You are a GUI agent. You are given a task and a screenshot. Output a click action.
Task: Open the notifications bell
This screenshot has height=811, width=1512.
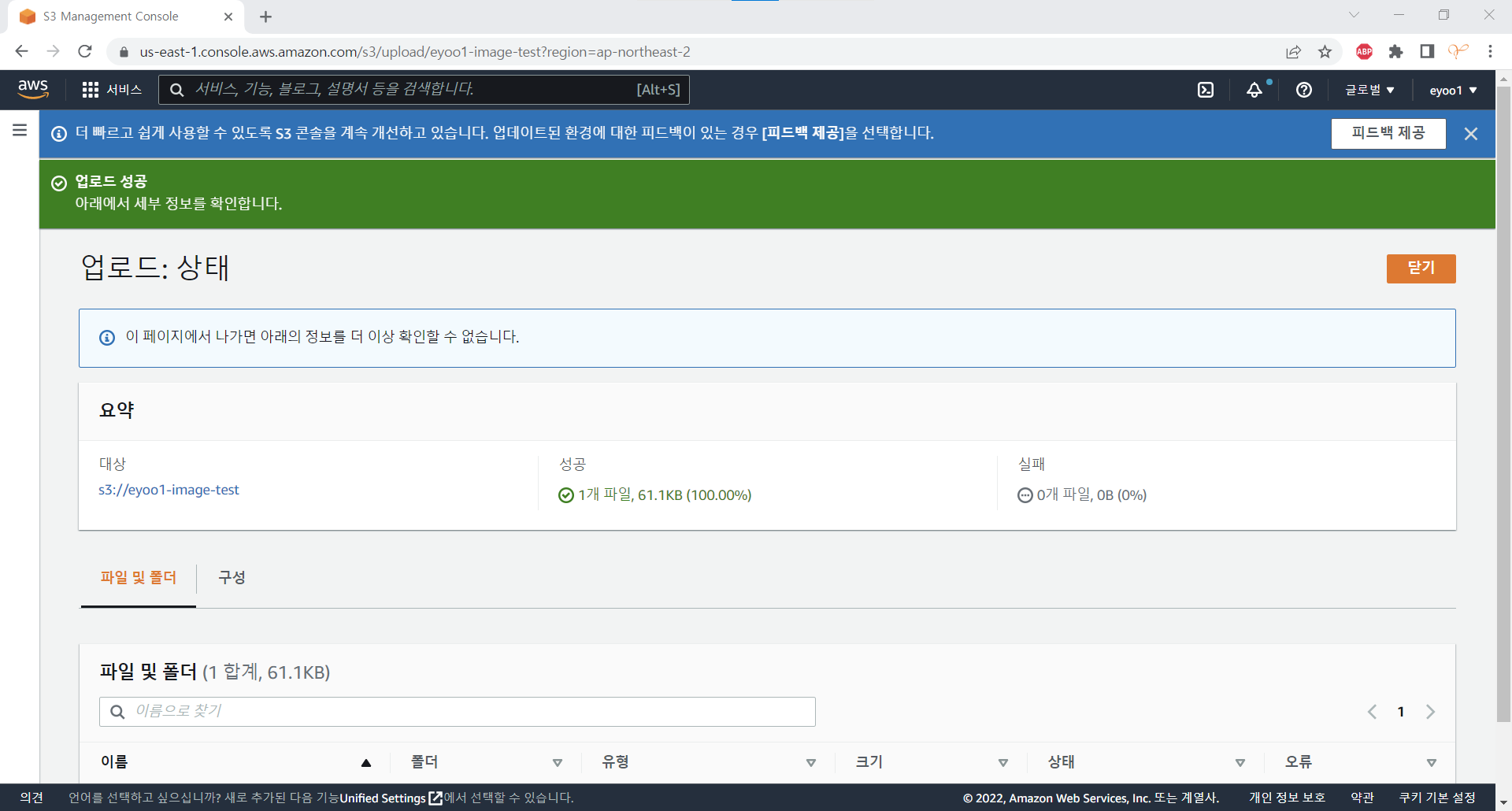pyautogui.click(x=1254, y=90)
